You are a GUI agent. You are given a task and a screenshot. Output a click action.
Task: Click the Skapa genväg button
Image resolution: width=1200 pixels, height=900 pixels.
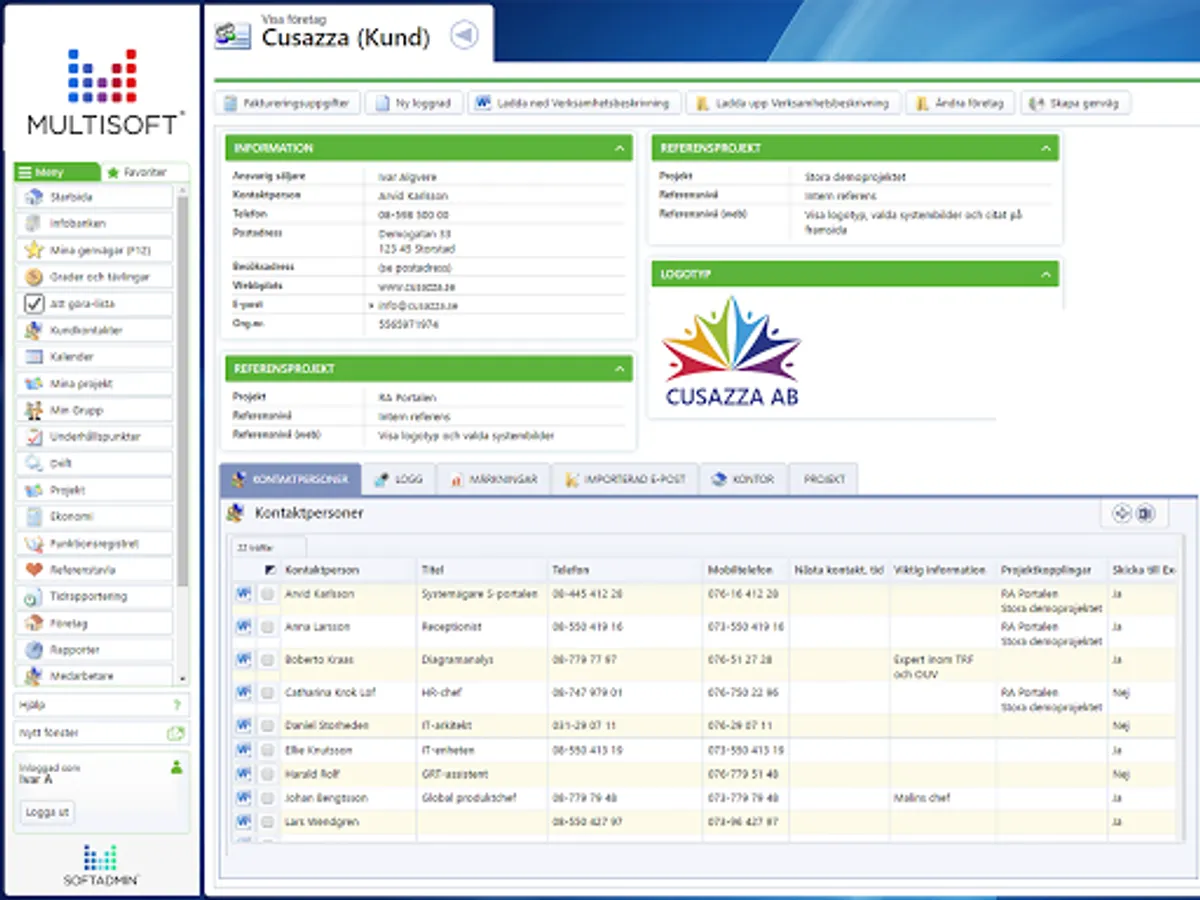coord(1076,103)
